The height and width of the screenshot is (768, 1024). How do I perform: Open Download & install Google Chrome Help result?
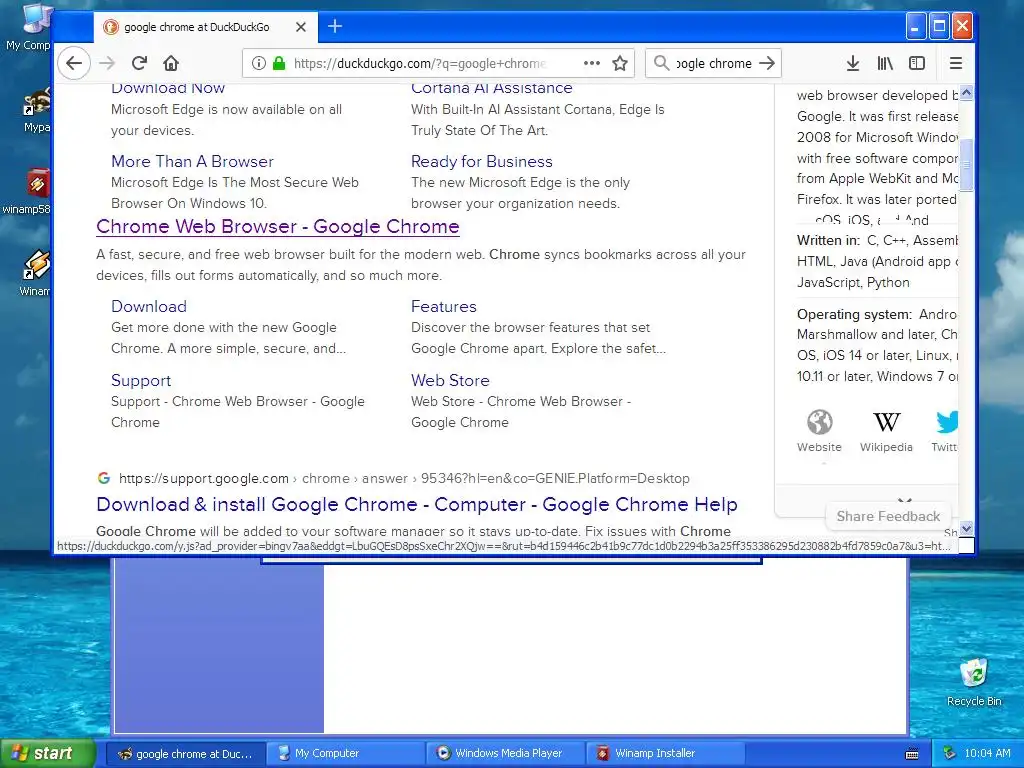coord(417,505)
